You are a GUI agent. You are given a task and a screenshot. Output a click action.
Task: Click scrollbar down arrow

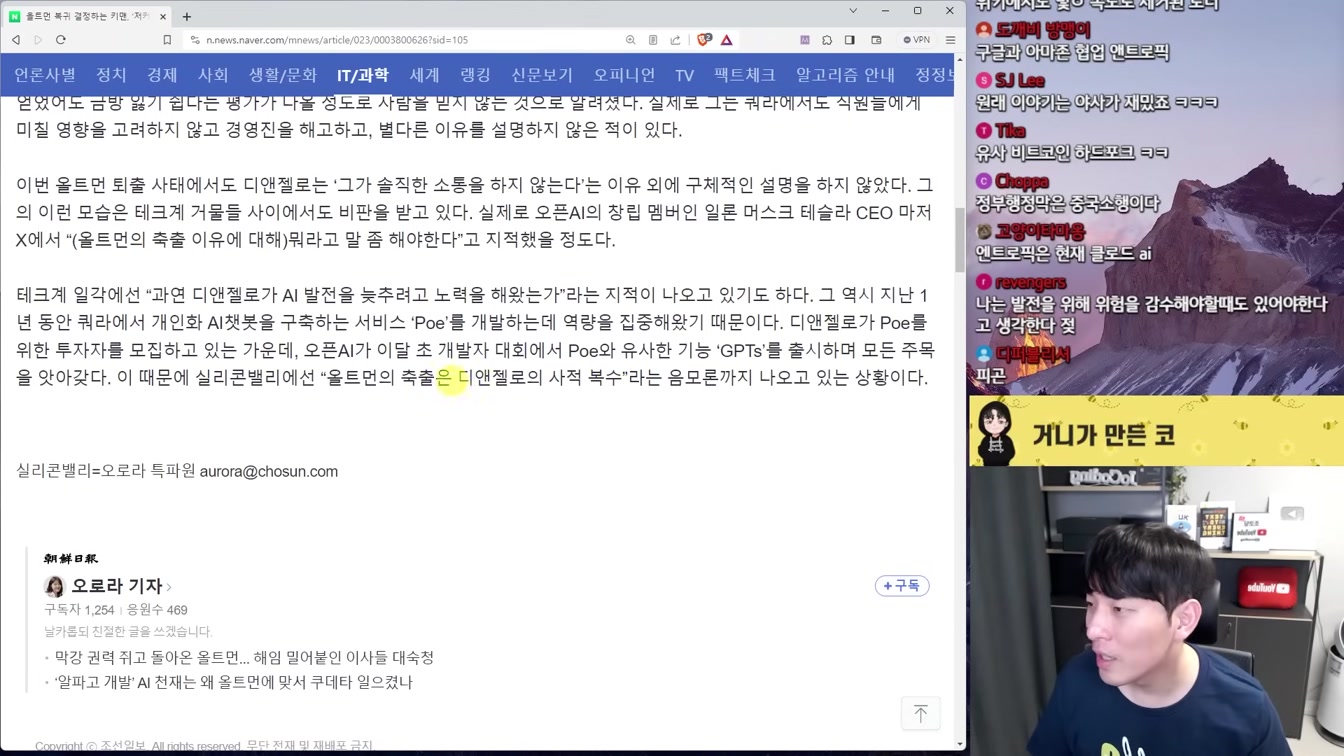point(960,745)
